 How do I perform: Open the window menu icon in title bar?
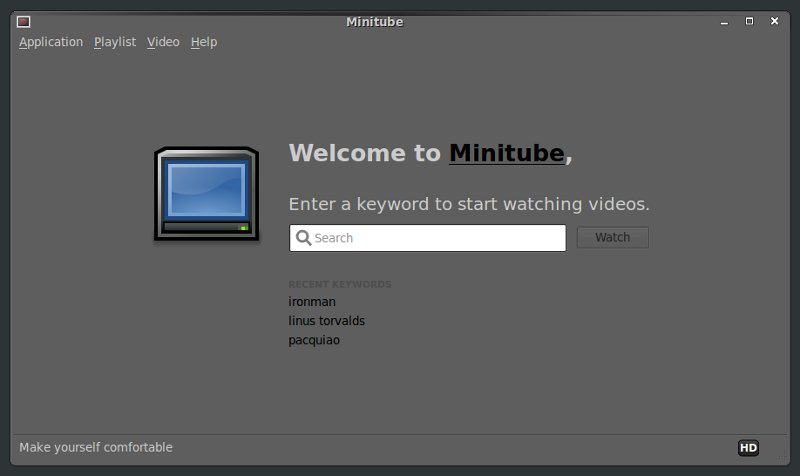(x=23, y=22)
